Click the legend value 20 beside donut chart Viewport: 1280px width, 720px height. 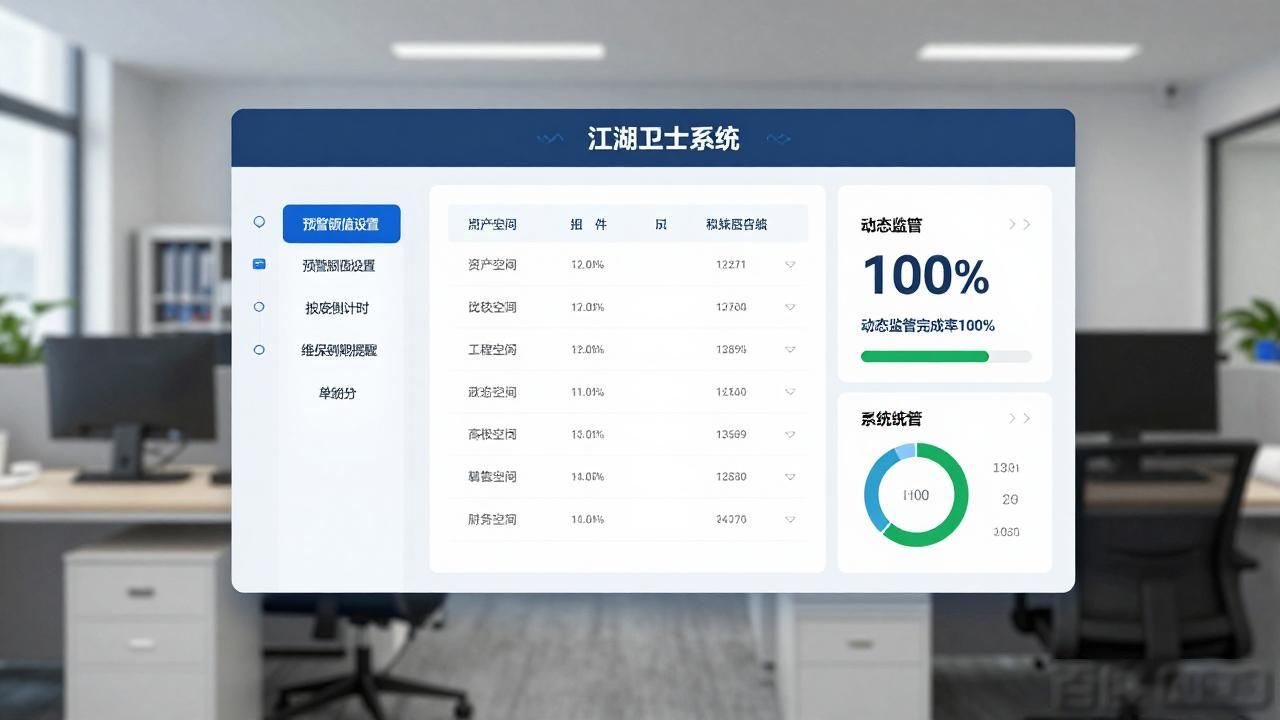(1010, 499)
